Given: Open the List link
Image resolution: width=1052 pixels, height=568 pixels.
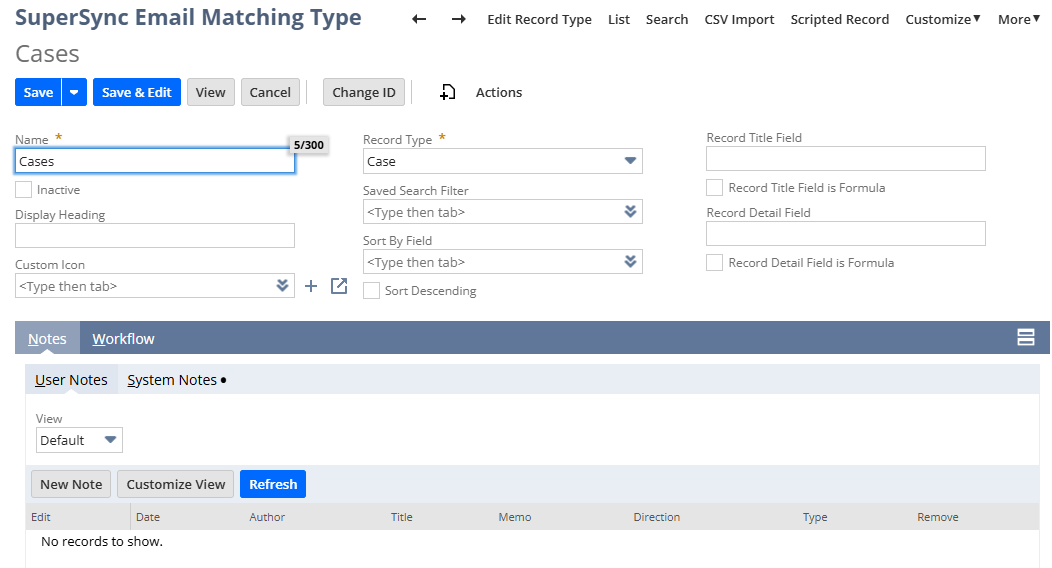Looking at the screenshot, I should coord(619,19).
